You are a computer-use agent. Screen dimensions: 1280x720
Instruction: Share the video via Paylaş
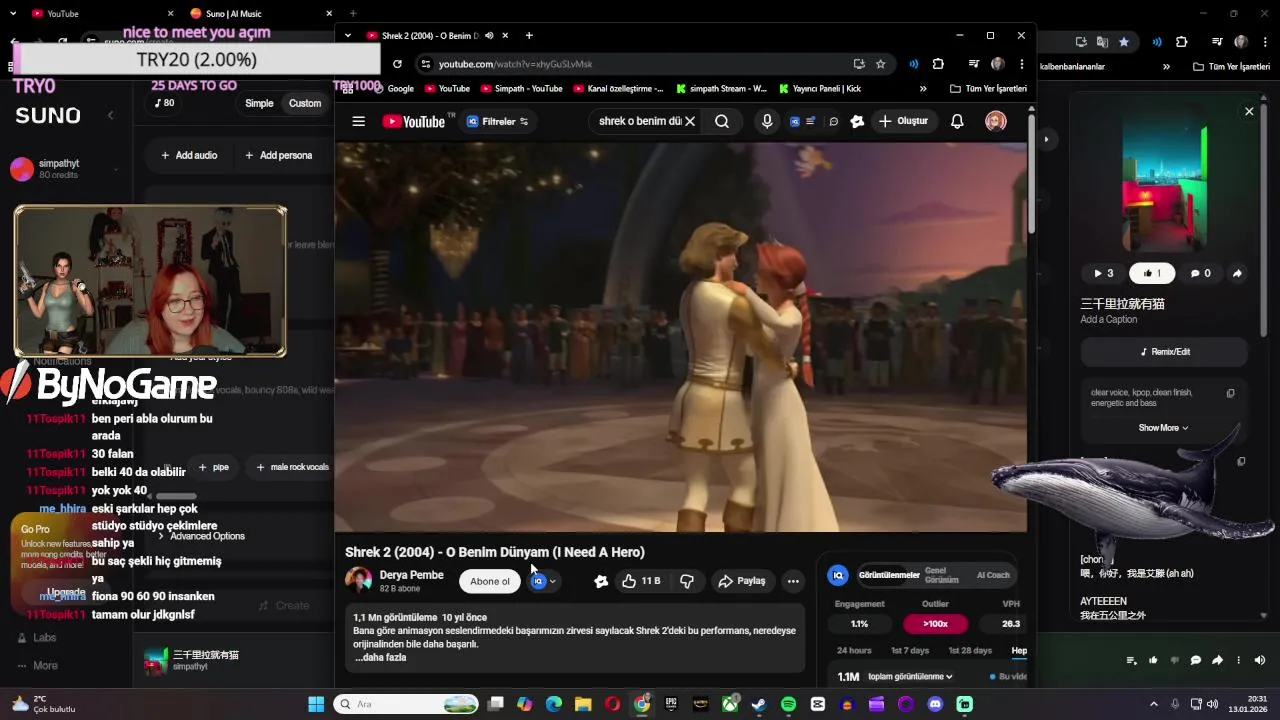(742, 581)
